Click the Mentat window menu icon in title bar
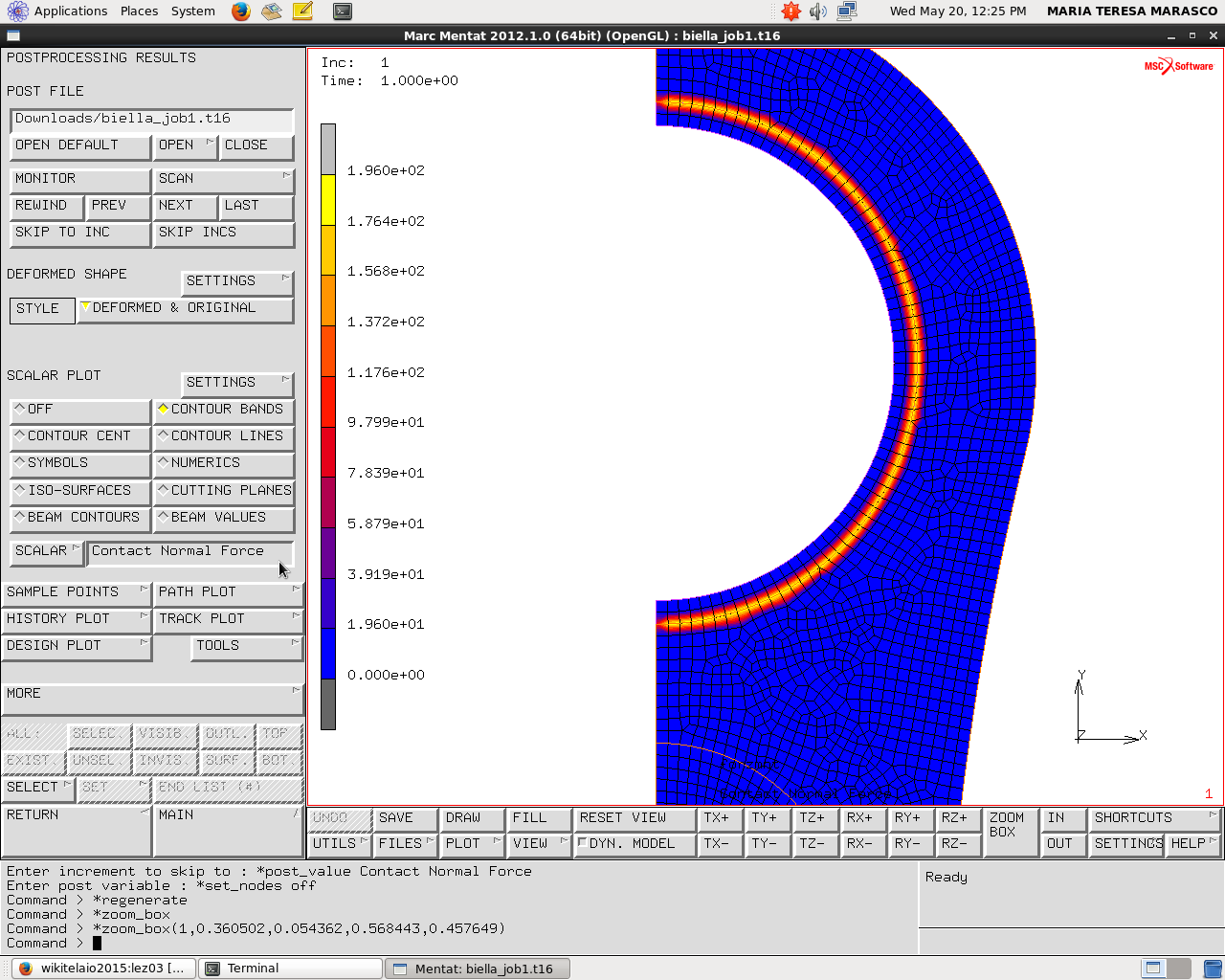The width and height of the screenshot is (1225, 980). (x=12, y=35)
